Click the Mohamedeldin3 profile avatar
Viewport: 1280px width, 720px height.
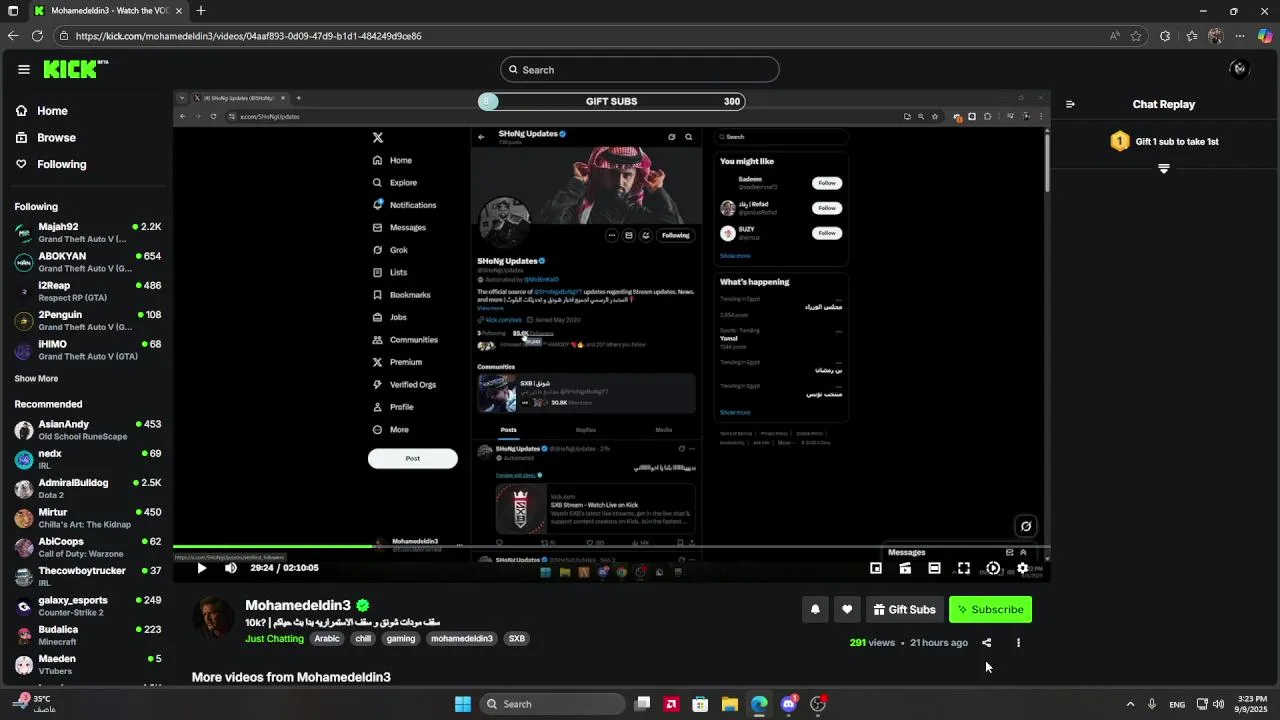214,618
